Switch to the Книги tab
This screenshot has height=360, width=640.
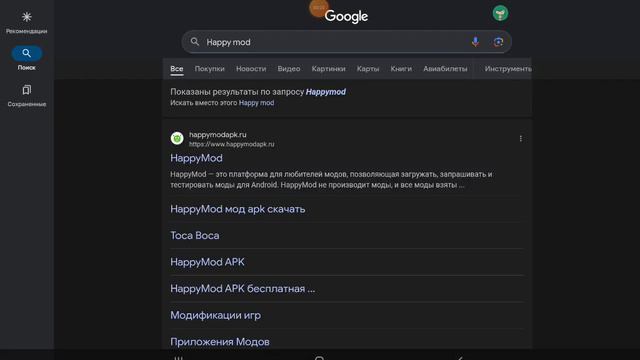pos(401,69)
